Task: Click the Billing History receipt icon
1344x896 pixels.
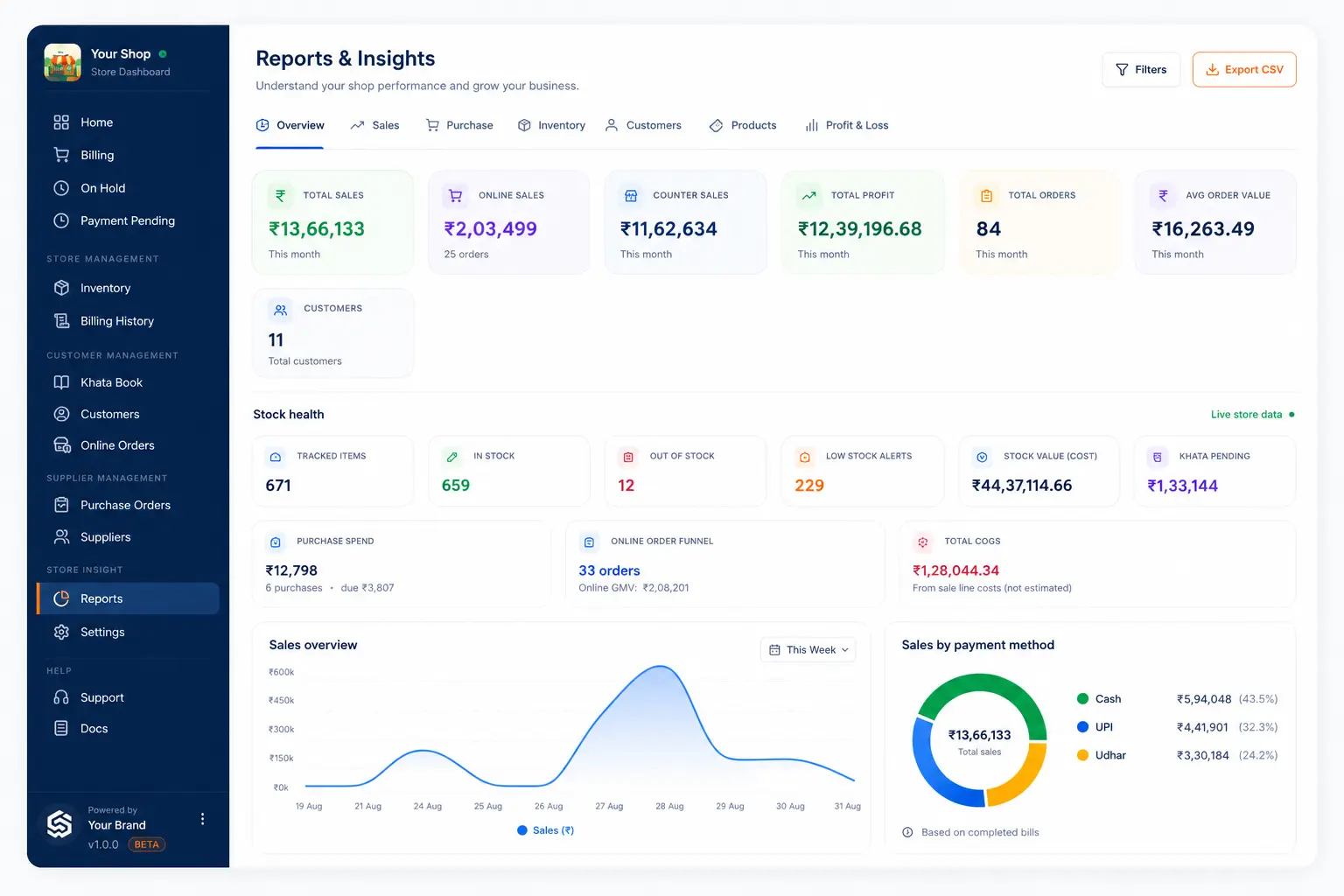Action: [61, 321]
